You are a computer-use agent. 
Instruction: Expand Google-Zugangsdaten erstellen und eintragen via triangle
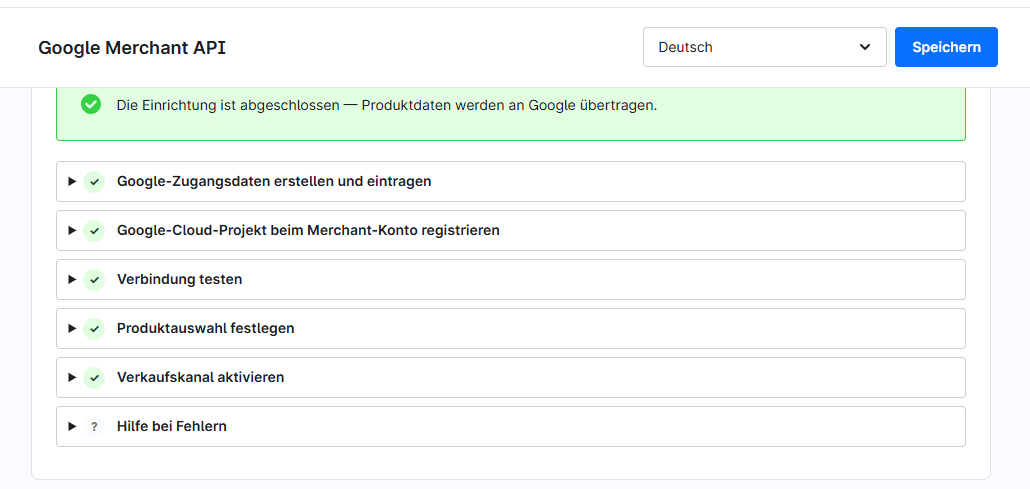(x=72, y=181)
